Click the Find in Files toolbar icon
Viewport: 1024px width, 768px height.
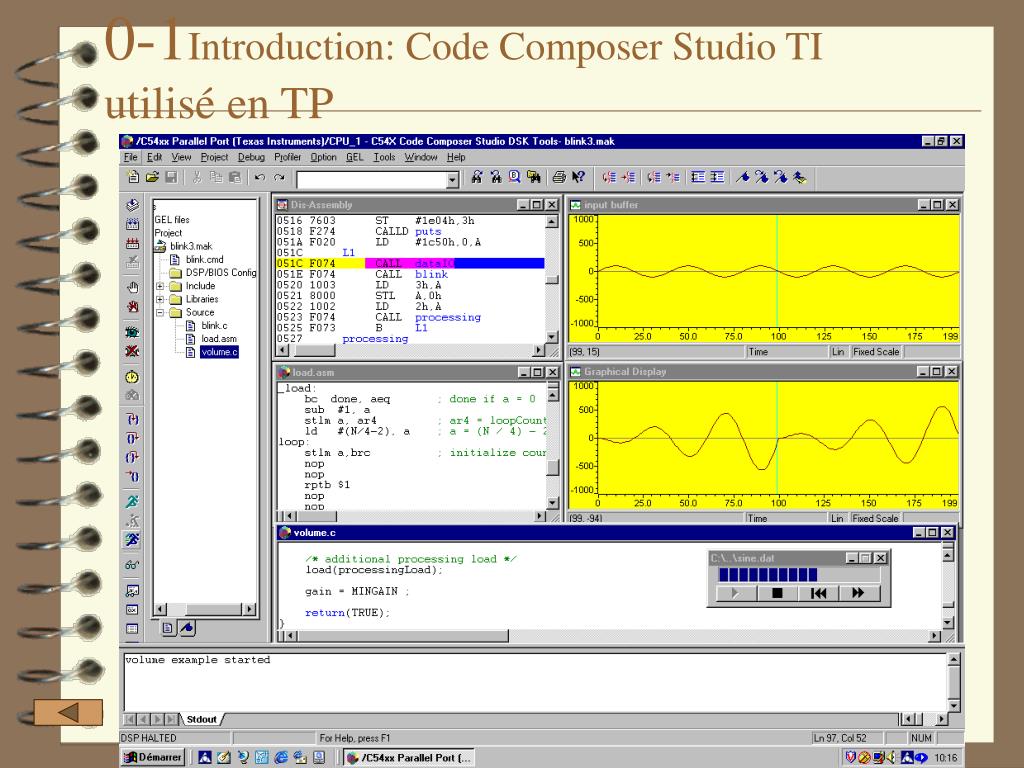point(534,177)
